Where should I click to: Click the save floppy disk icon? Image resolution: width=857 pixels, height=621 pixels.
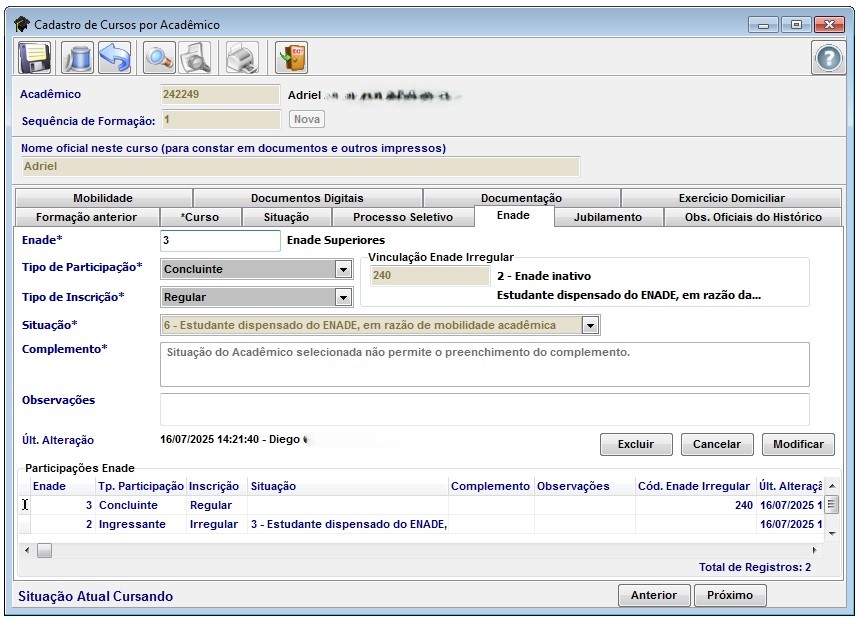pyautogui.click(x=35, y=58)
